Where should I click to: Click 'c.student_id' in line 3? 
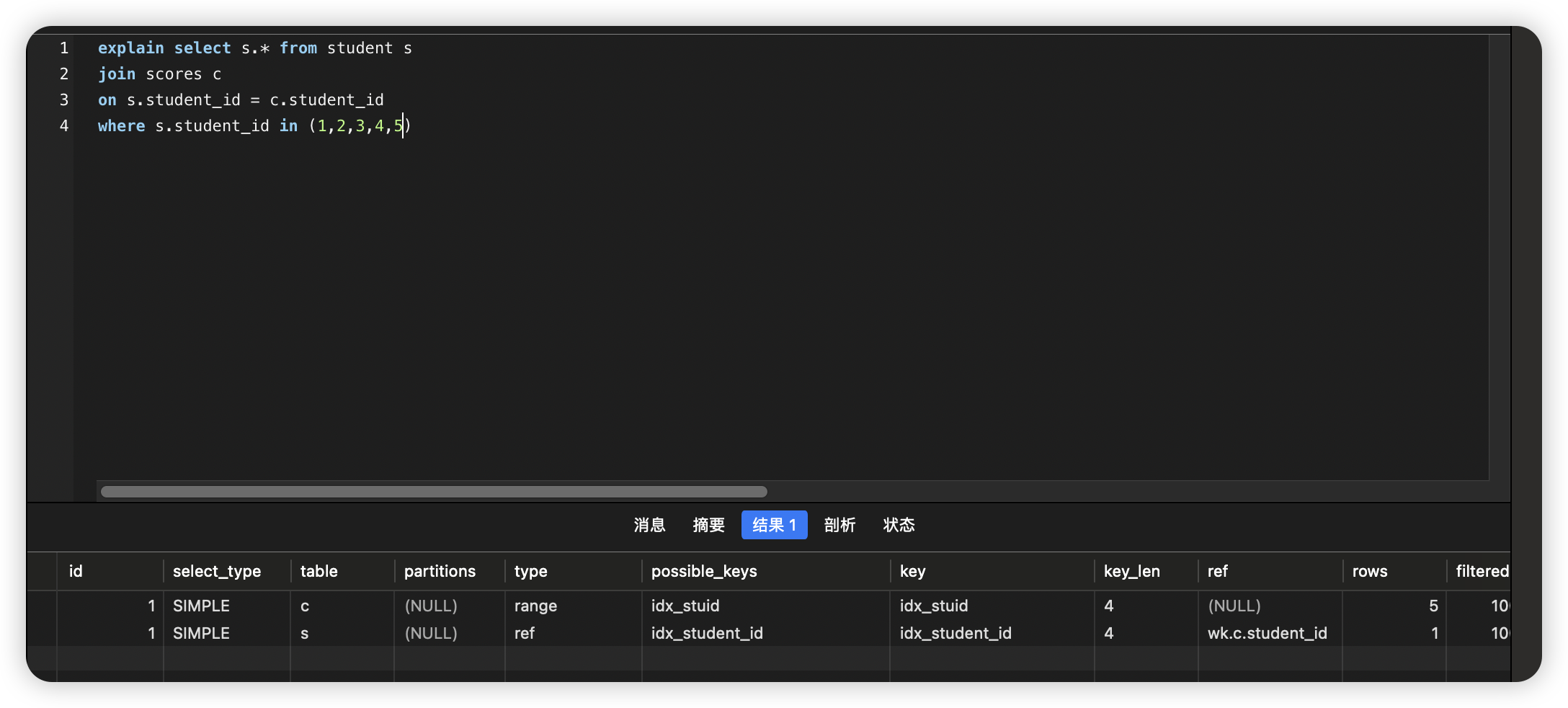(x=326, y=100)
